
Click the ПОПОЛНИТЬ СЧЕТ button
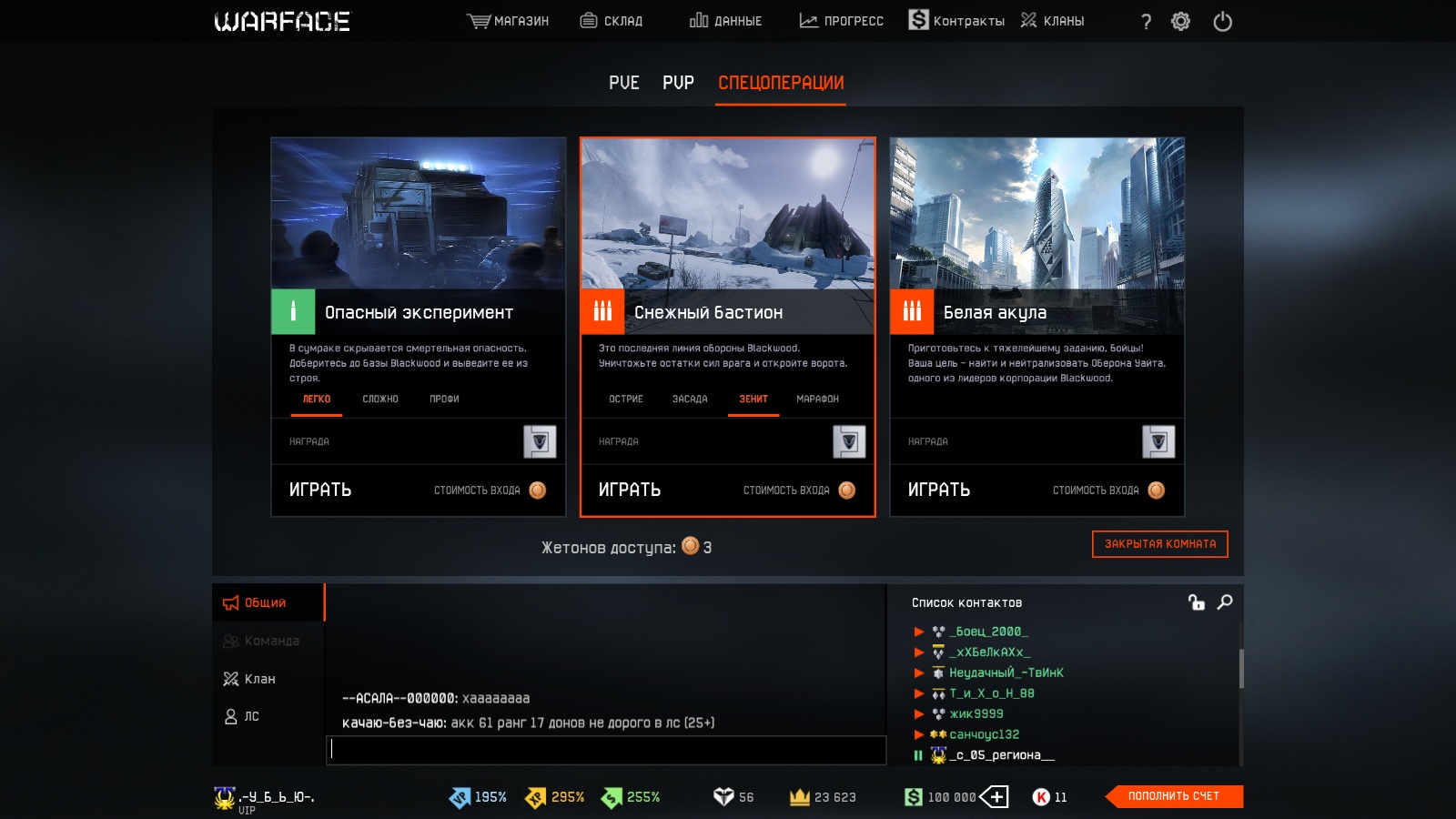pos(1174,796)
